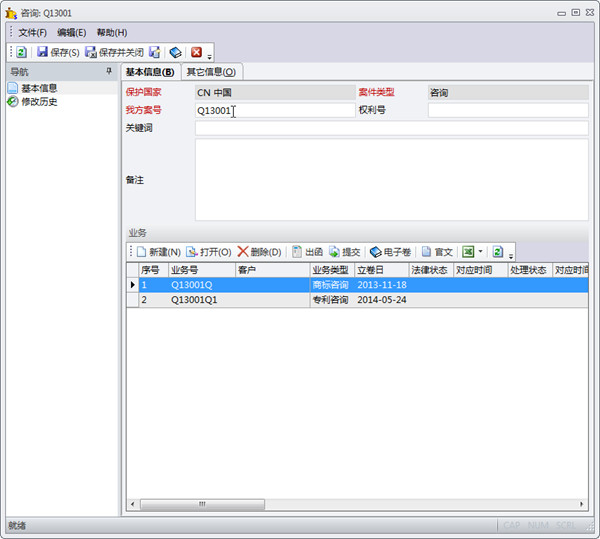Save with the 保存(S) button

58,52
